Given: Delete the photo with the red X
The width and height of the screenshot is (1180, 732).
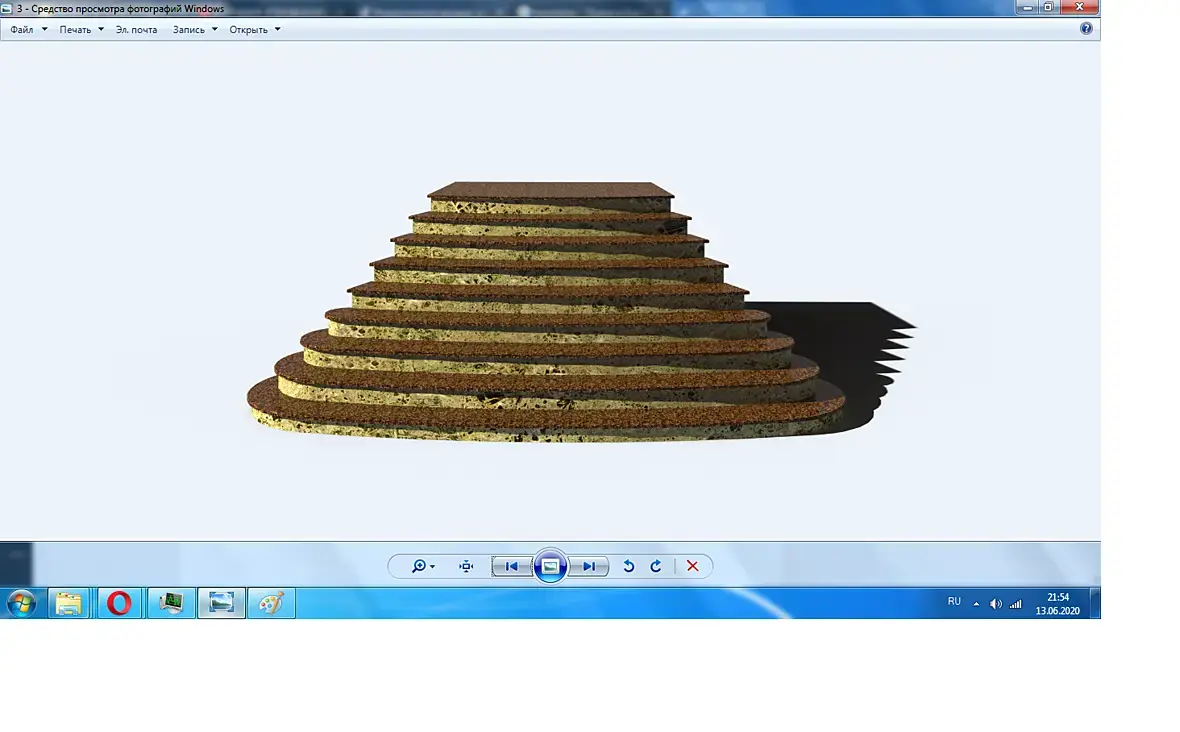Looking at the screenshot, I should 692,566.
